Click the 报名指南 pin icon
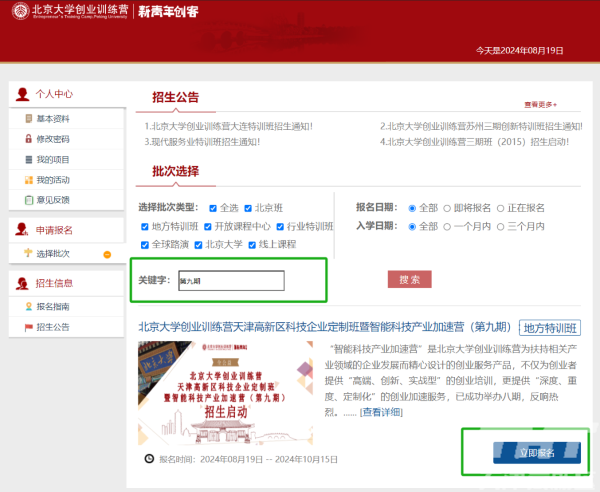Screen dimensions: 600x492 (28, 306)
